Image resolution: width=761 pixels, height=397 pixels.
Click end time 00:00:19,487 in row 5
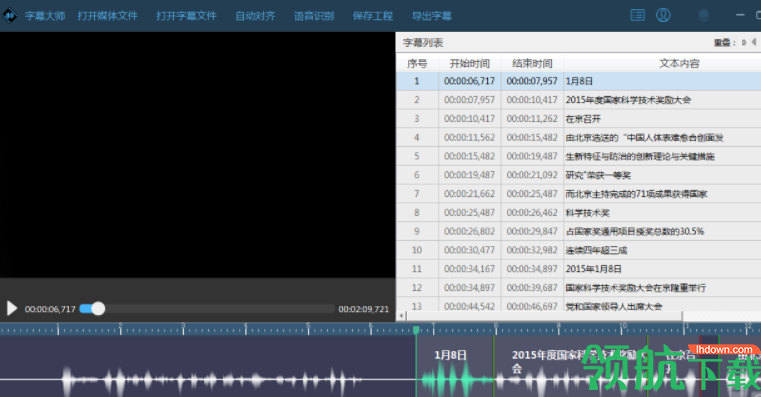[x=532, y=156]
